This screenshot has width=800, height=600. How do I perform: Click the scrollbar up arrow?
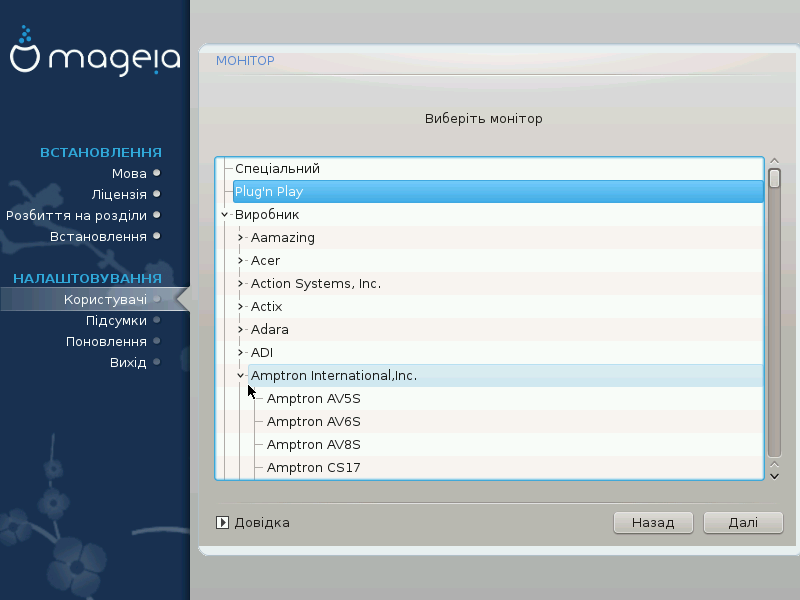[774, 161]
